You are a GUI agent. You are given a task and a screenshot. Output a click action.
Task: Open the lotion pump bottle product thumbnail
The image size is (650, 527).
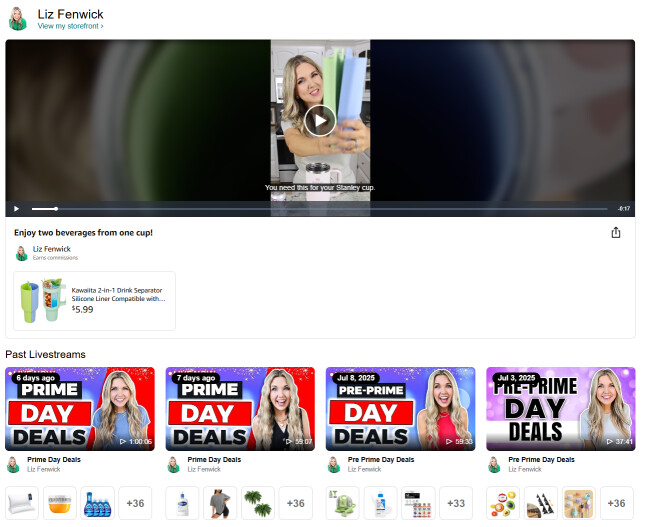click(x=182, y=503)
